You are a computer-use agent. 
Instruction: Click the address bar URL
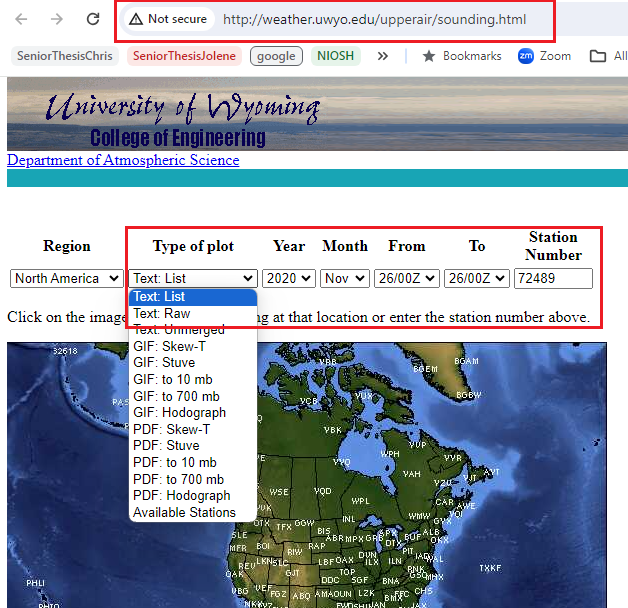pos(374,19)
